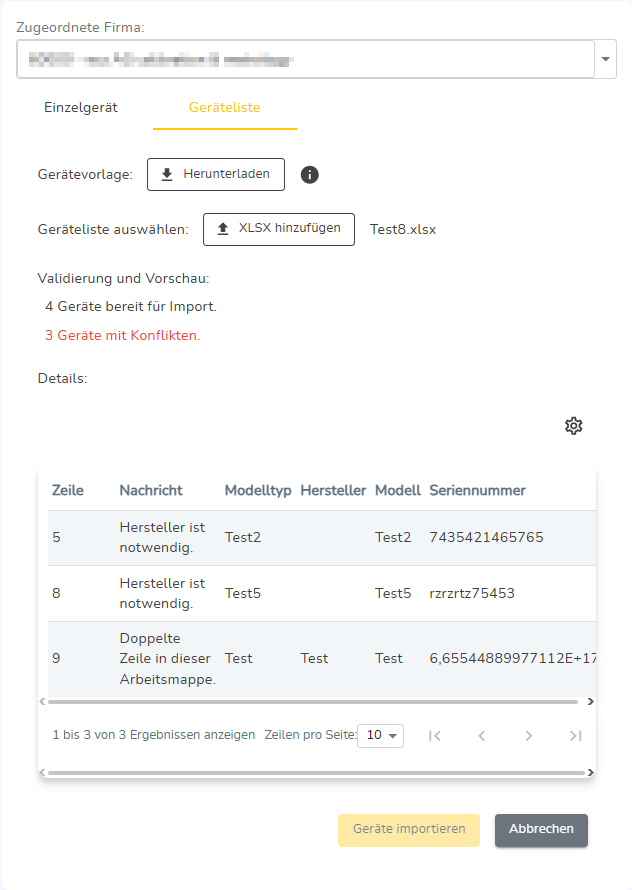The width and height of the screenshot is (632, 890).
Task: Sort by the Zeile column header
Action: click(x=68, y=490)
